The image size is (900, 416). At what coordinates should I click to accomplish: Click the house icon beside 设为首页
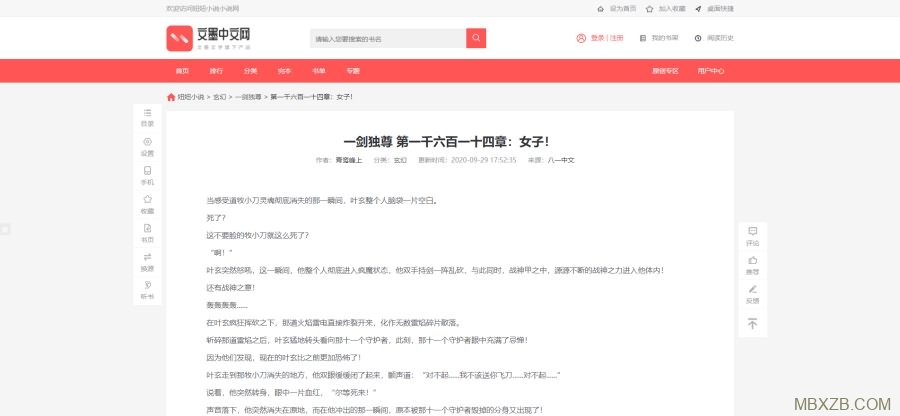(600, 9)
